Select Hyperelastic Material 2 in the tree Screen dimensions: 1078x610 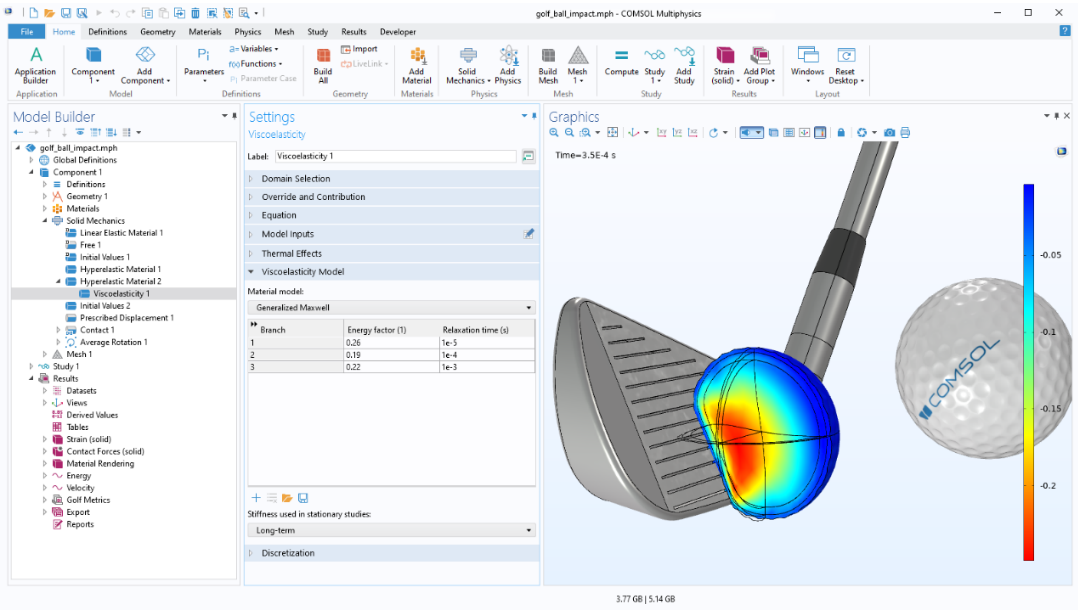coord(120,281)
